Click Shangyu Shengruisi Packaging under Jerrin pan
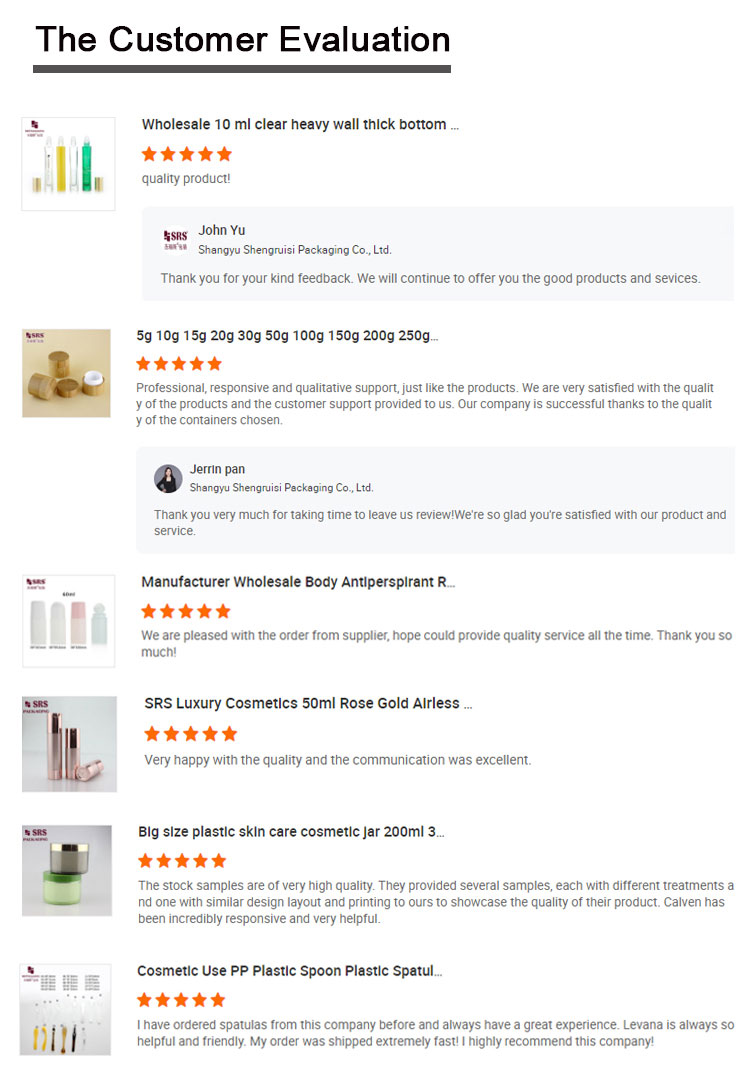Screen dimensions: 751x1080 point(282,488)
